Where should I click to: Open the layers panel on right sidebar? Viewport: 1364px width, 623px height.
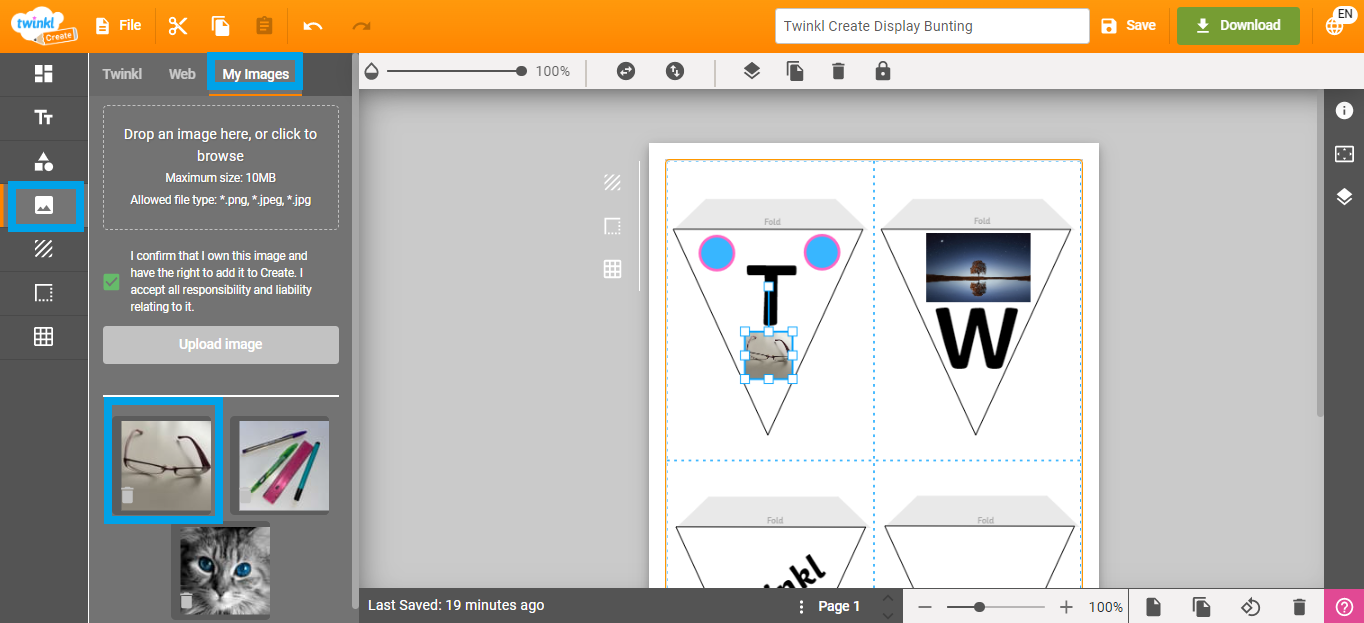coord(1344,197)
